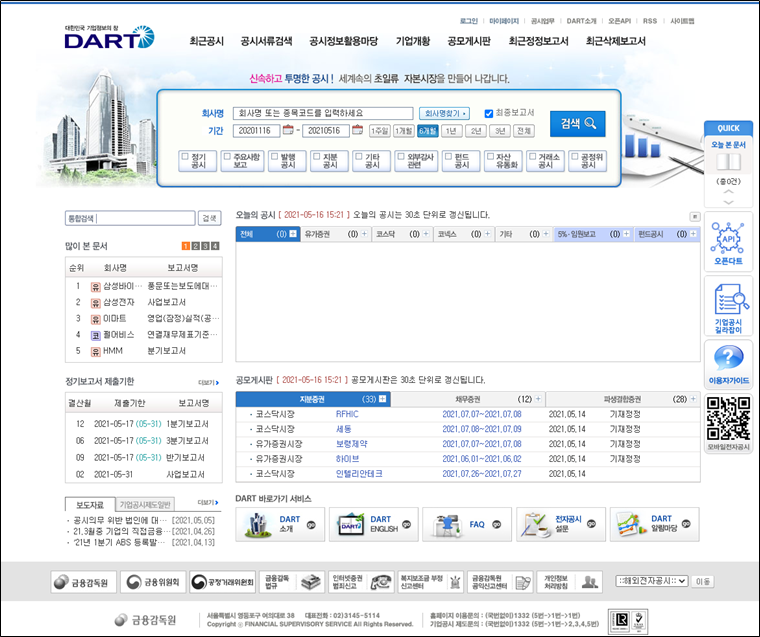Click the 금융감독원 공익신고센터 banner
Screen dimensions: 760x637
click(500, 582)
